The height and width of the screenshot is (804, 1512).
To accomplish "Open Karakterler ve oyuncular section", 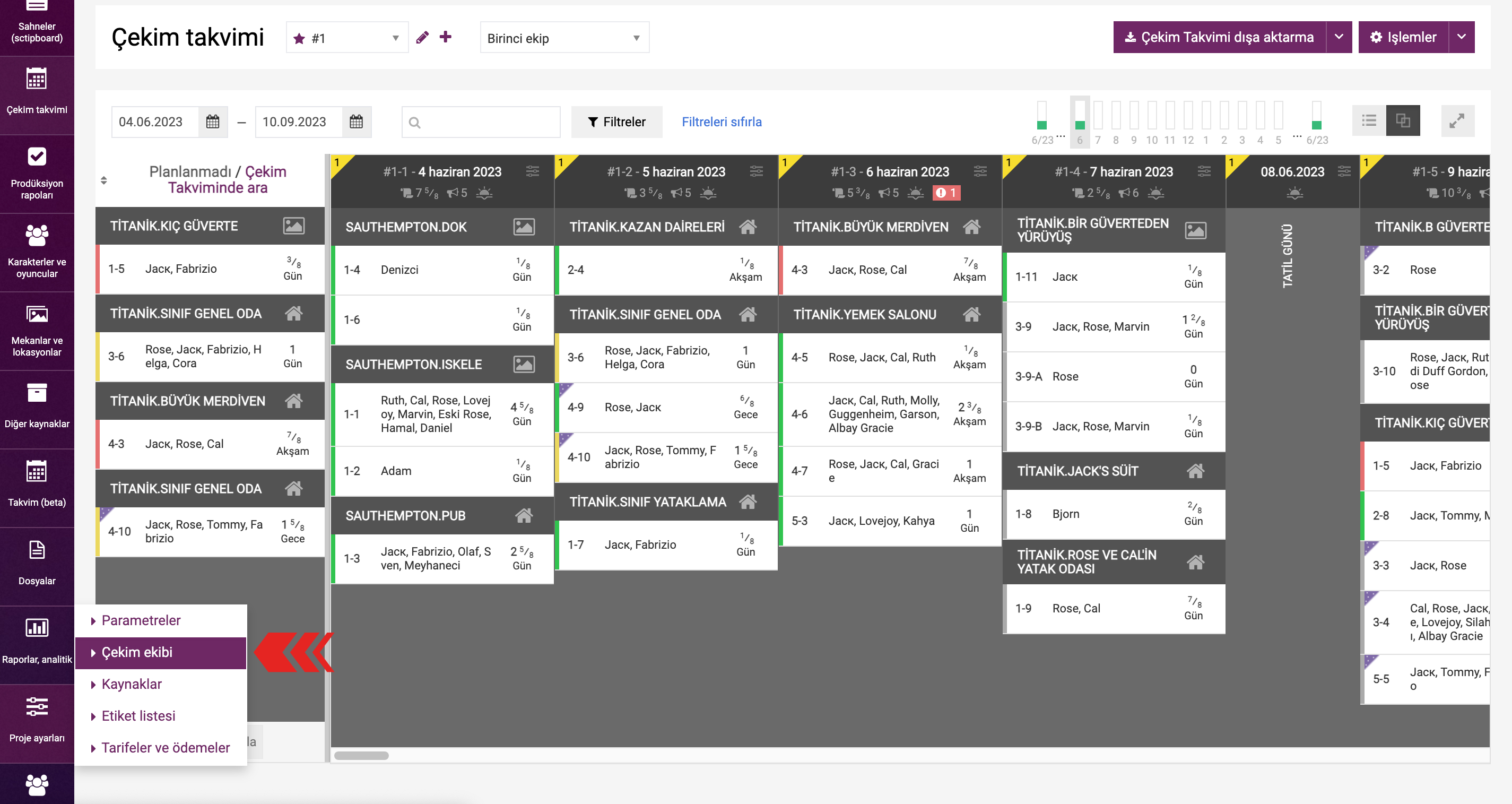I will 37,253.
